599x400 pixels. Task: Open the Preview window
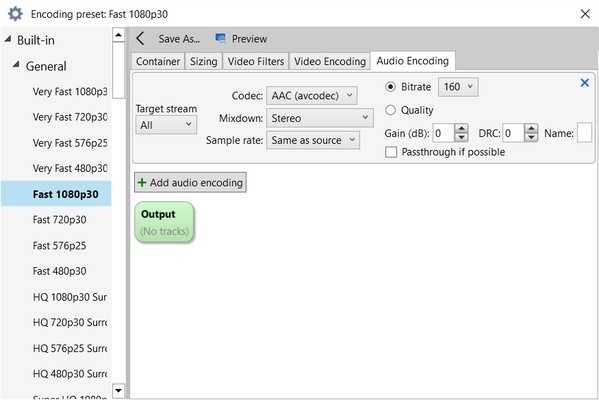241,39
